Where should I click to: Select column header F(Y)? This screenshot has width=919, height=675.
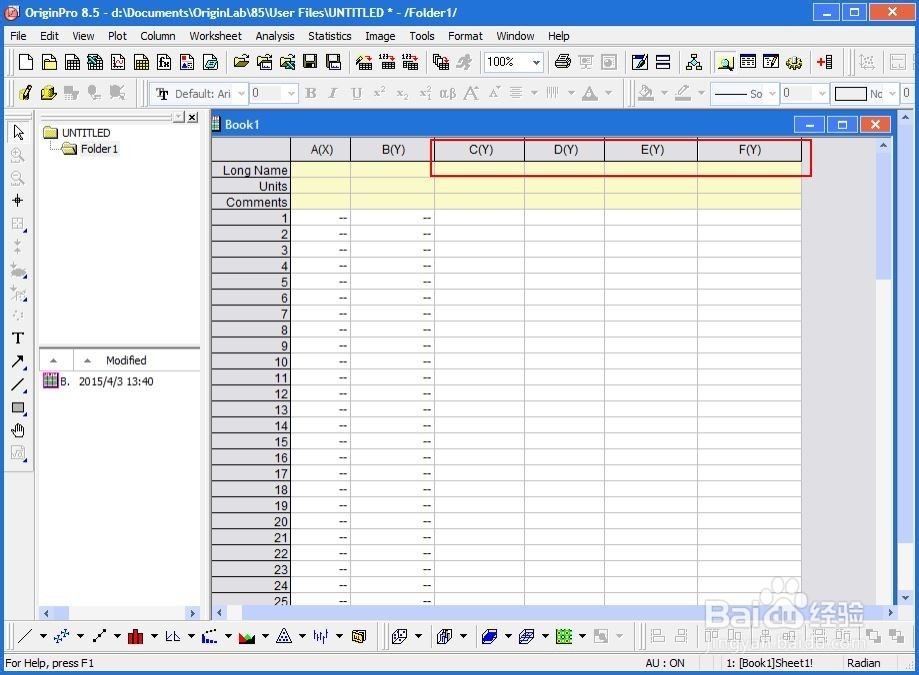750,149
